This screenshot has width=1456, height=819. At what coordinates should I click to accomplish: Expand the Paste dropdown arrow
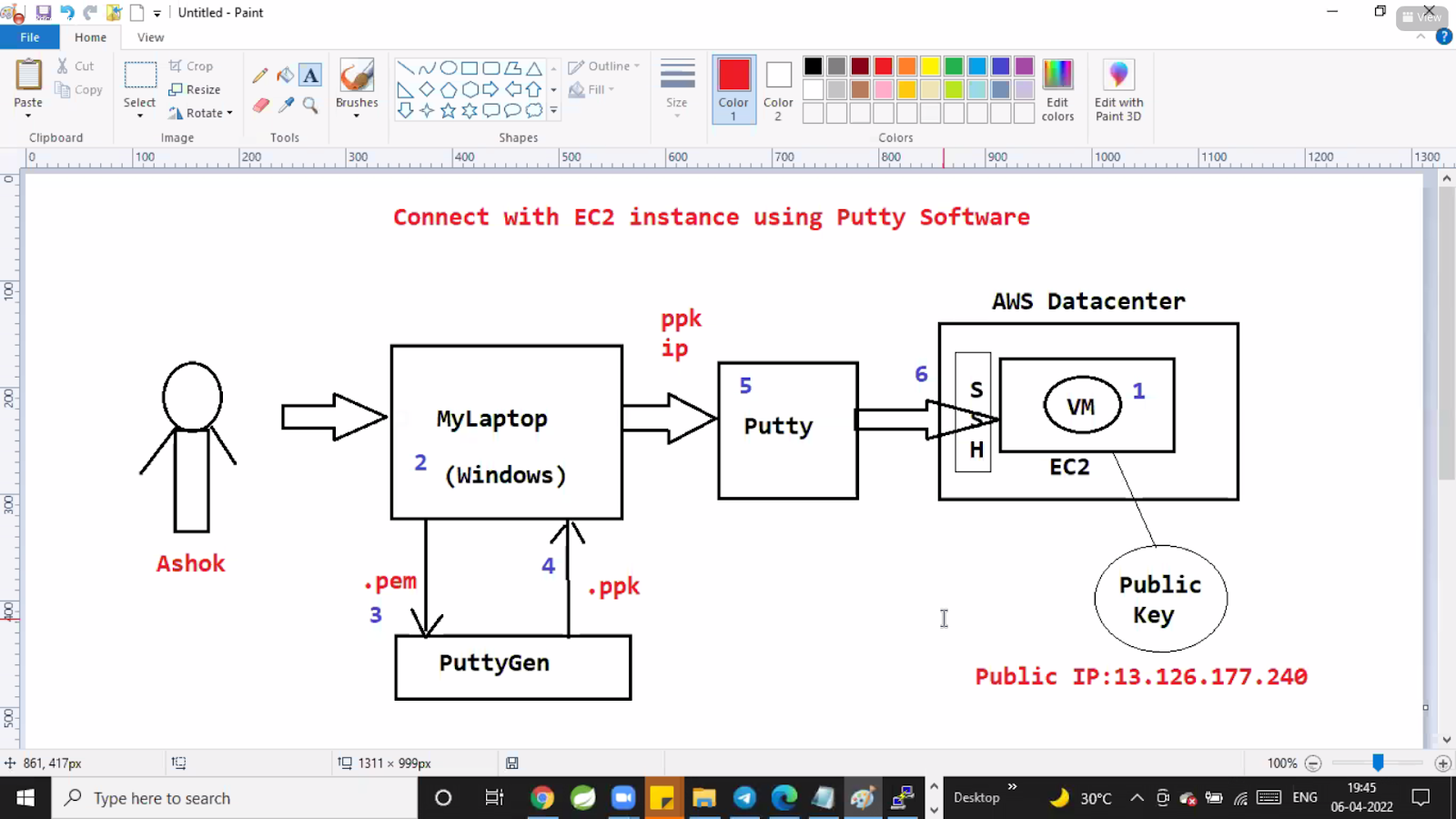[x=28, y=116]
